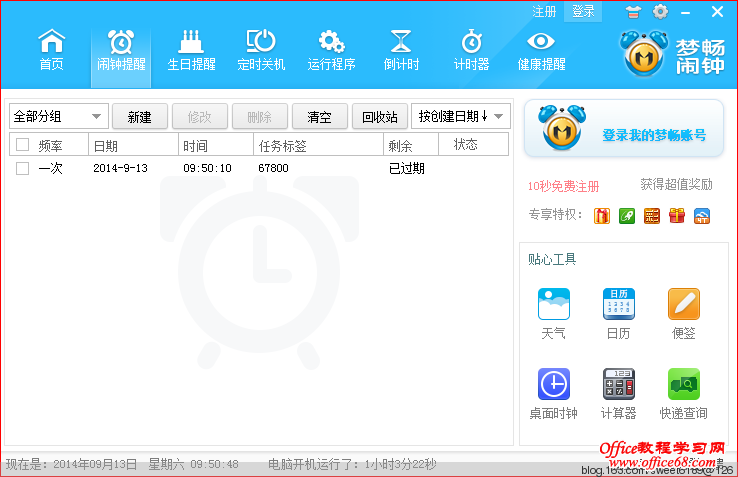Click the 梦畅闹钟 logo clock icon
This screenshot has height=477, width=738.
pyautogui.click(x=644, y=53)
